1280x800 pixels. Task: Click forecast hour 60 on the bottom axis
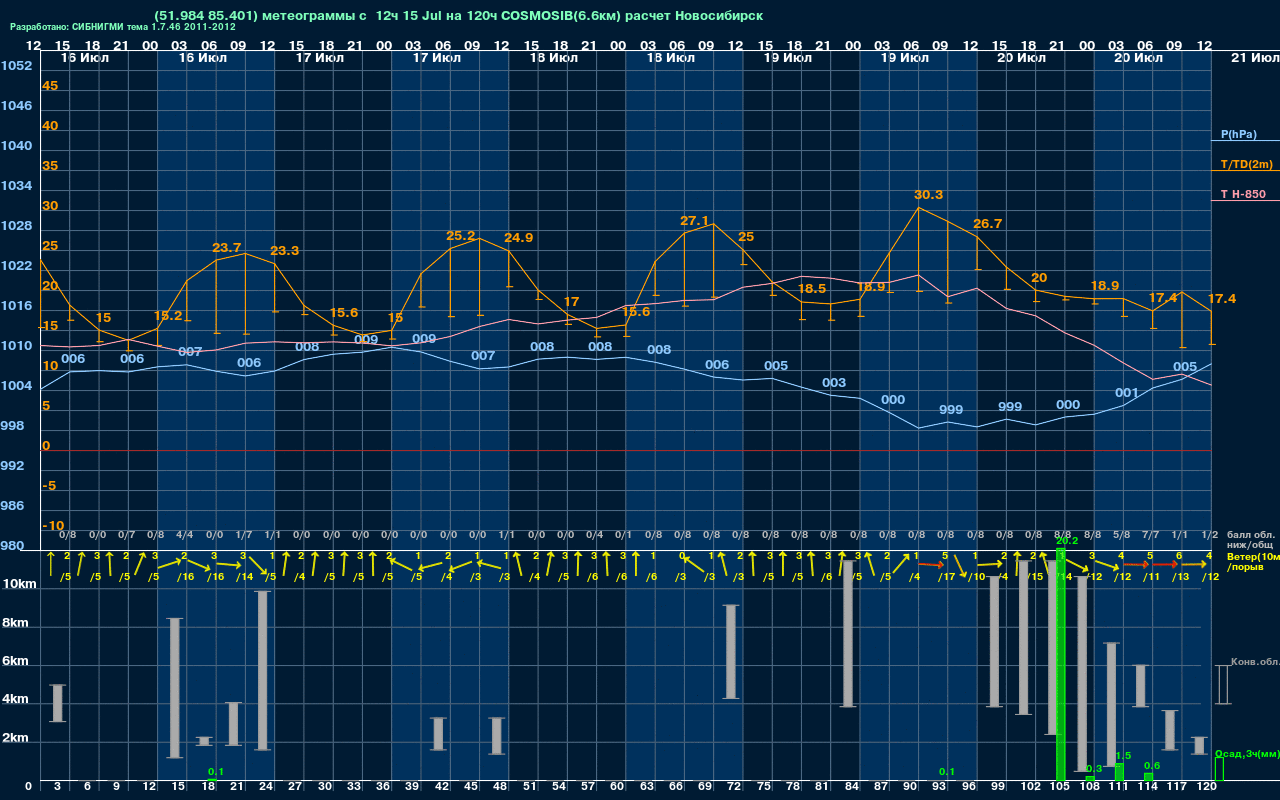[616, 788]
